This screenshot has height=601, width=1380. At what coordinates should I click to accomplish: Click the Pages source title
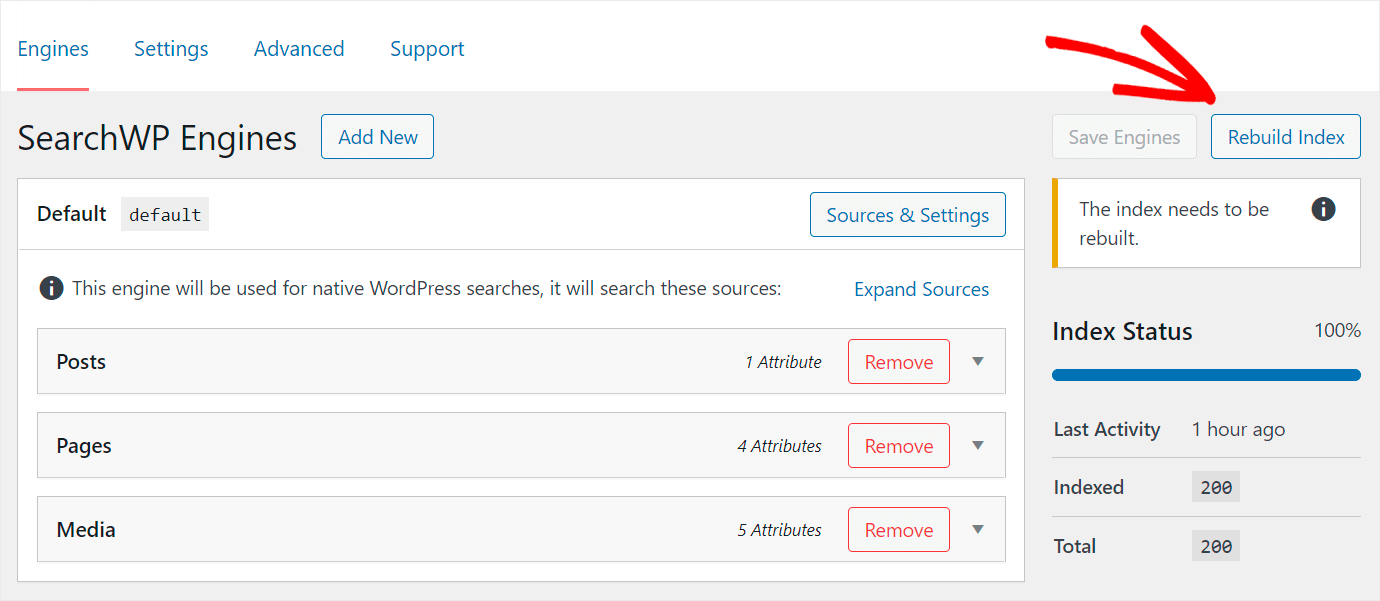(x=84, y=446)
